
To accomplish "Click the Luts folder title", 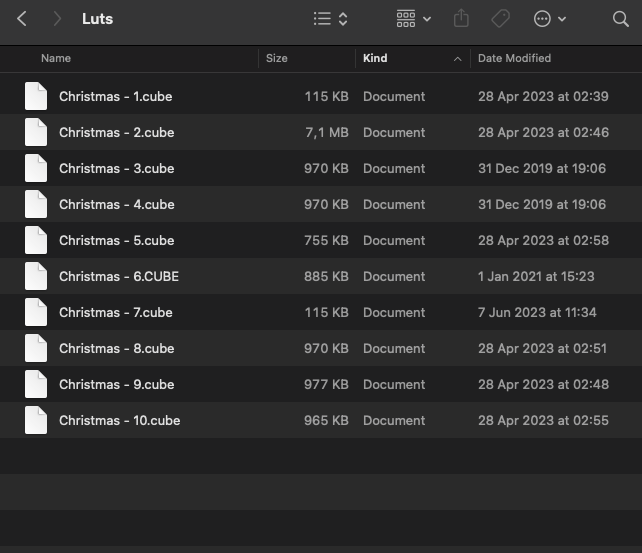I will [97, 19].
